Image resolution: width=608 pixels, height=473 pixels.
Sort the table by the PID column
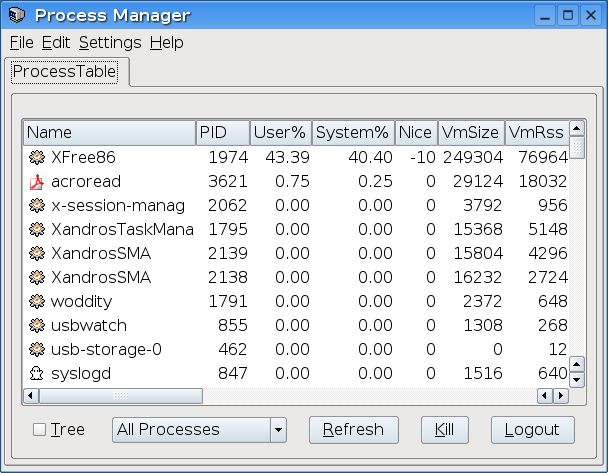click(222, 132)
